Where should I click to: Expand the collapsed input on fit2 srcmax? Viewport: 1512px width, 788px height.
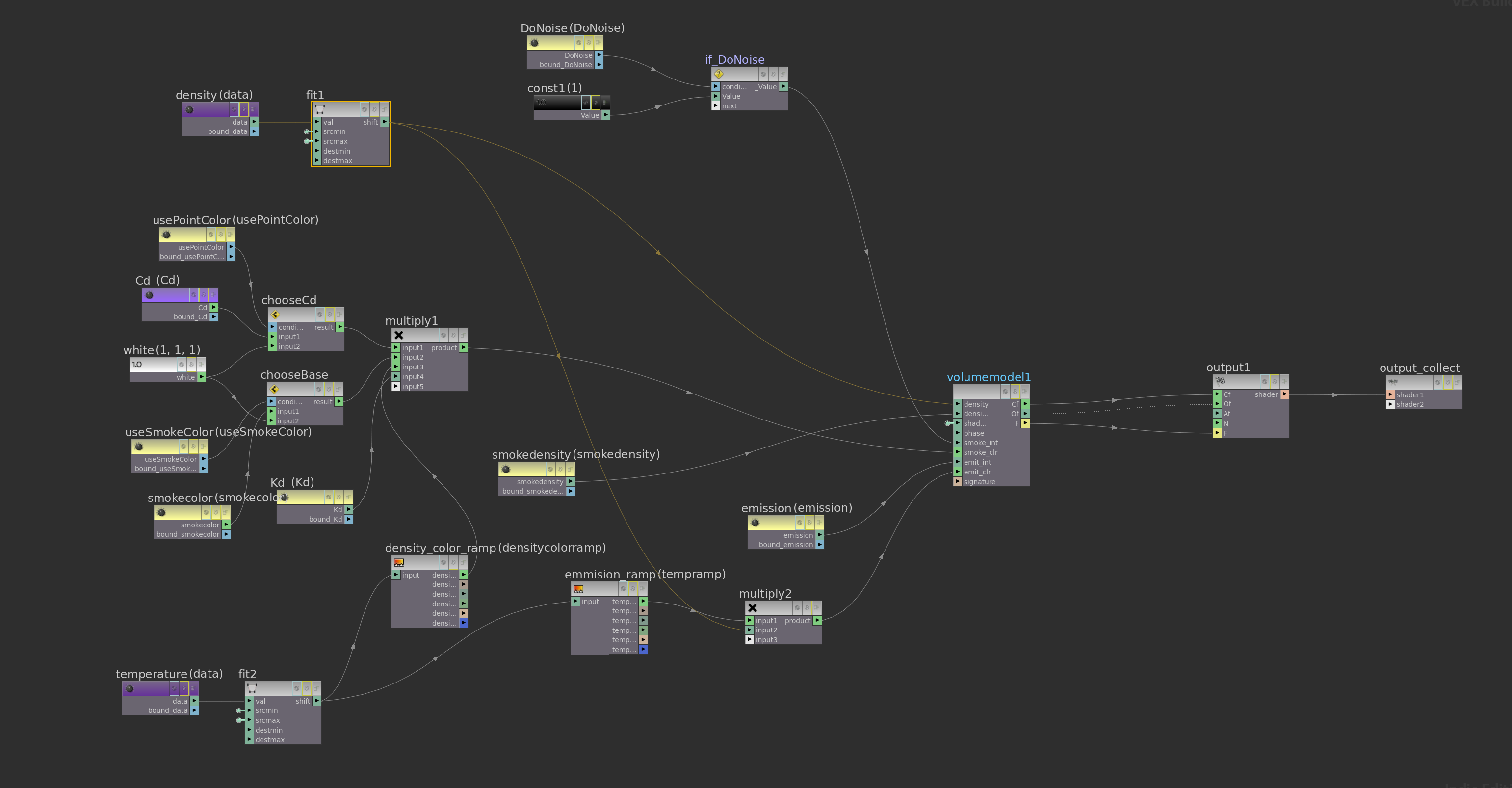pos(239,720)
